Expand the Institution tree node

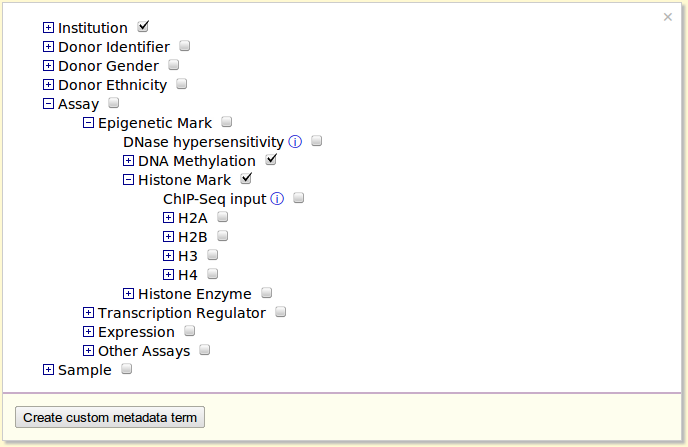48,28
